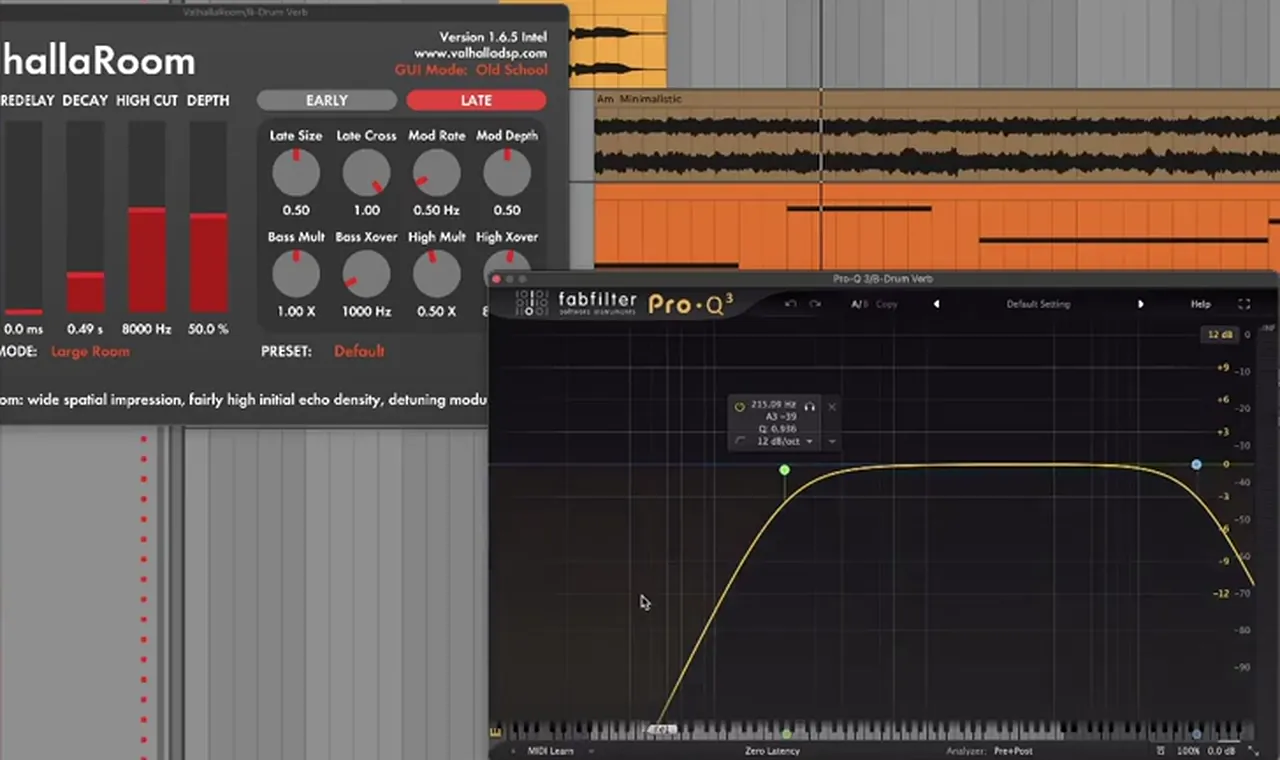This screenshot has height=760, width=1280.
Task: Open the 12 dB/oct slope dropdown
Action: coord(783,441)
